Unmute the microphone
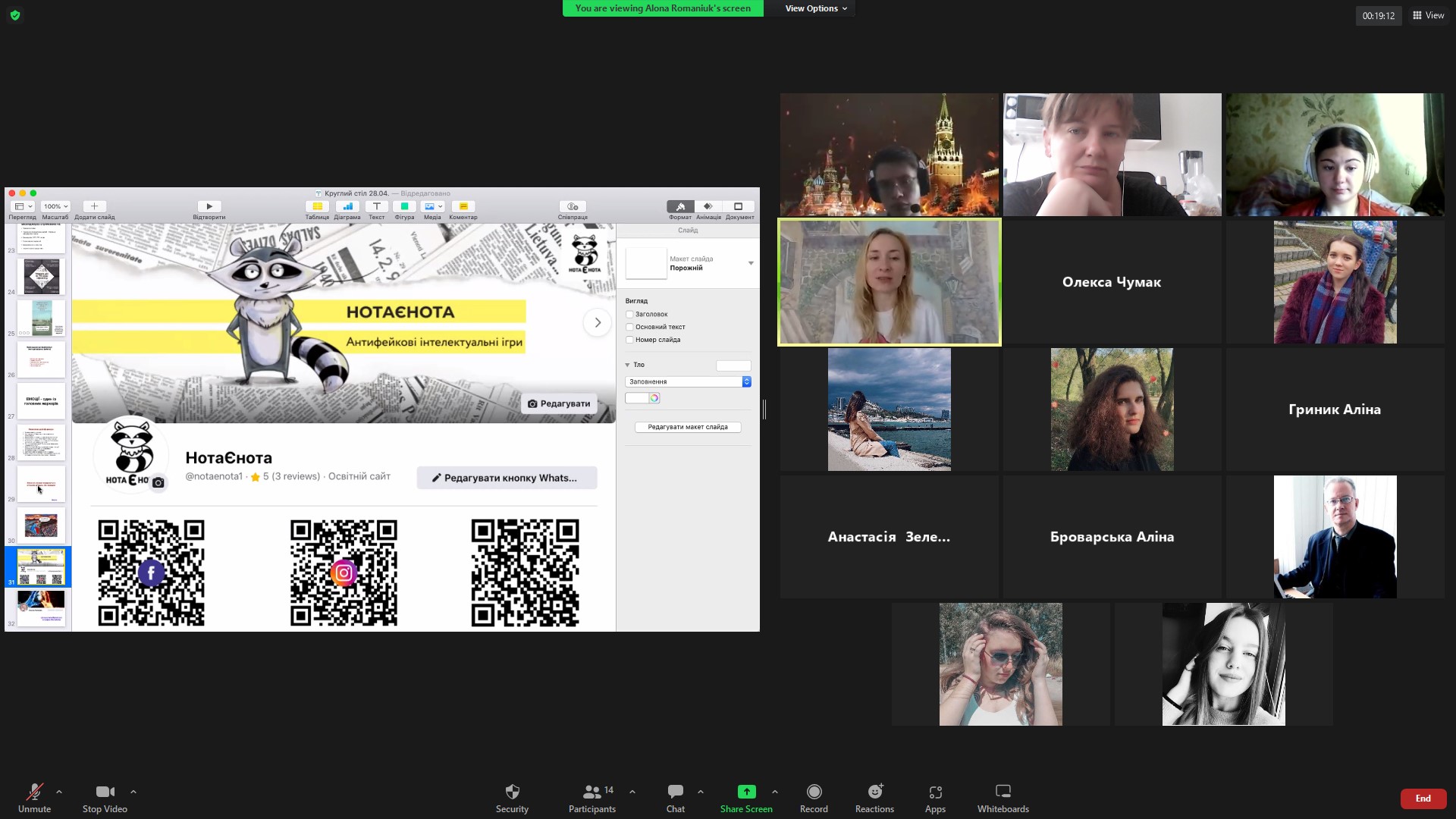Image resolution: width=1456 pixels, height=819 pixels. click(34, 798)
